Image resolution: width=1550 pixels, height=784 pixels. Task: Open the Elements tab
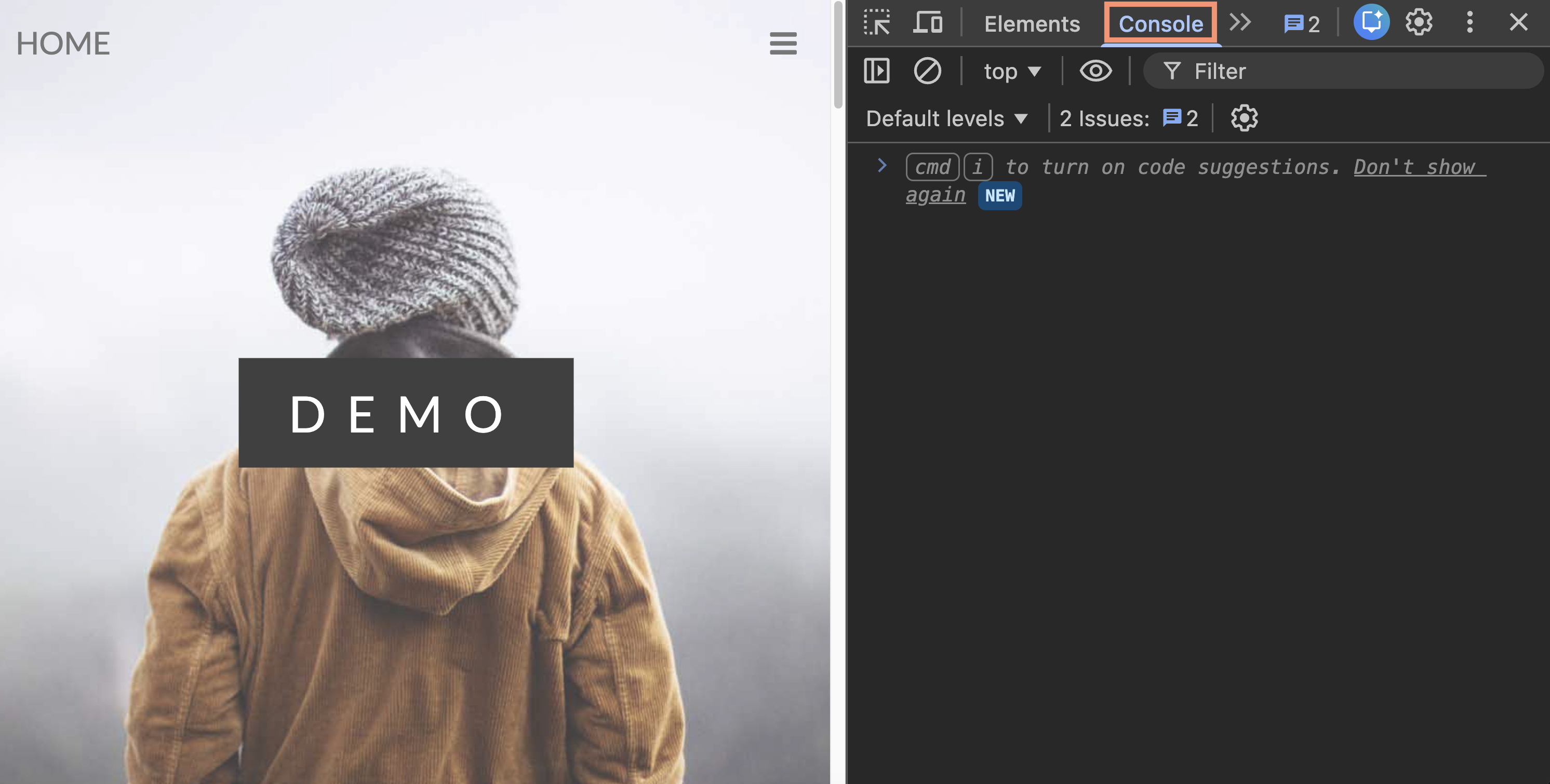(x=1031, y=24)
